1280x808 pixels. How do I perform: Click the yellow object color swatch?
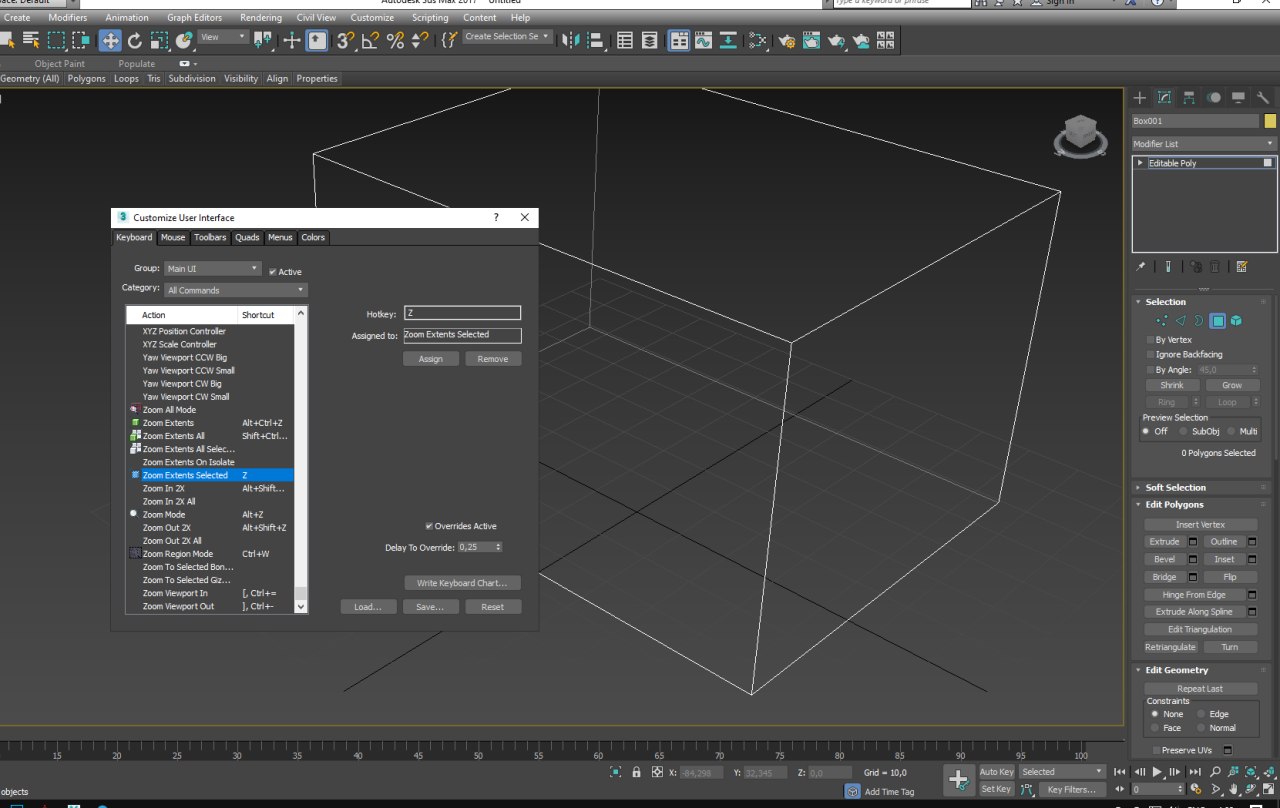pos(1270,121)
